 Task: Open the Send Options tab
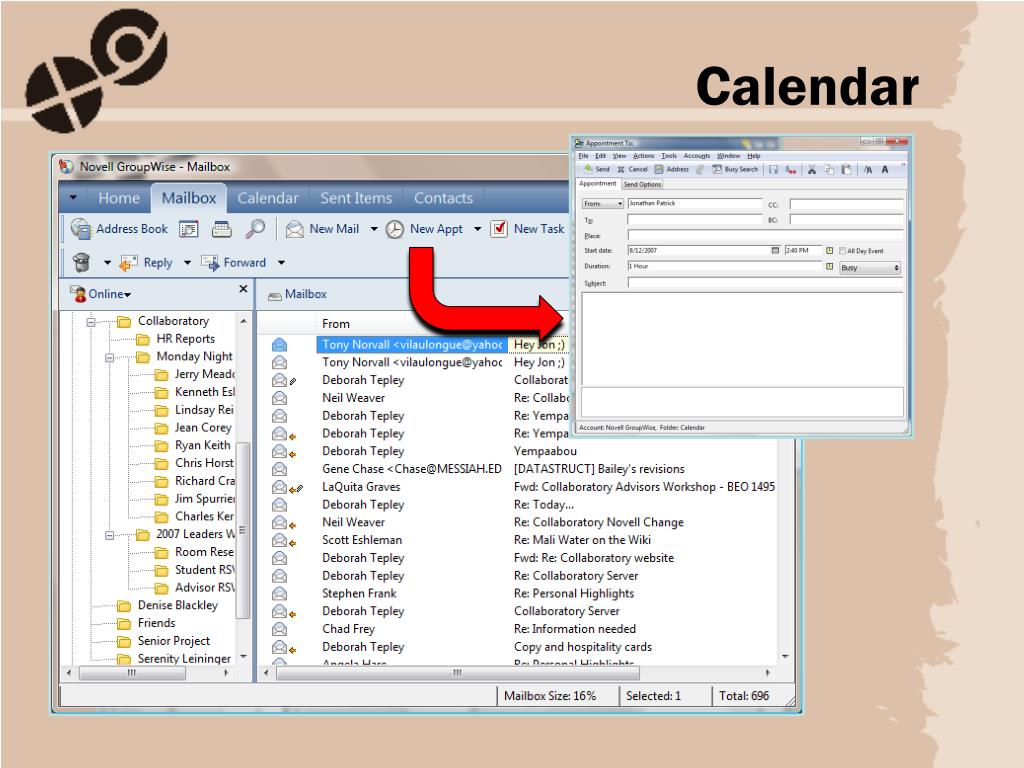[x=643, y=184]
